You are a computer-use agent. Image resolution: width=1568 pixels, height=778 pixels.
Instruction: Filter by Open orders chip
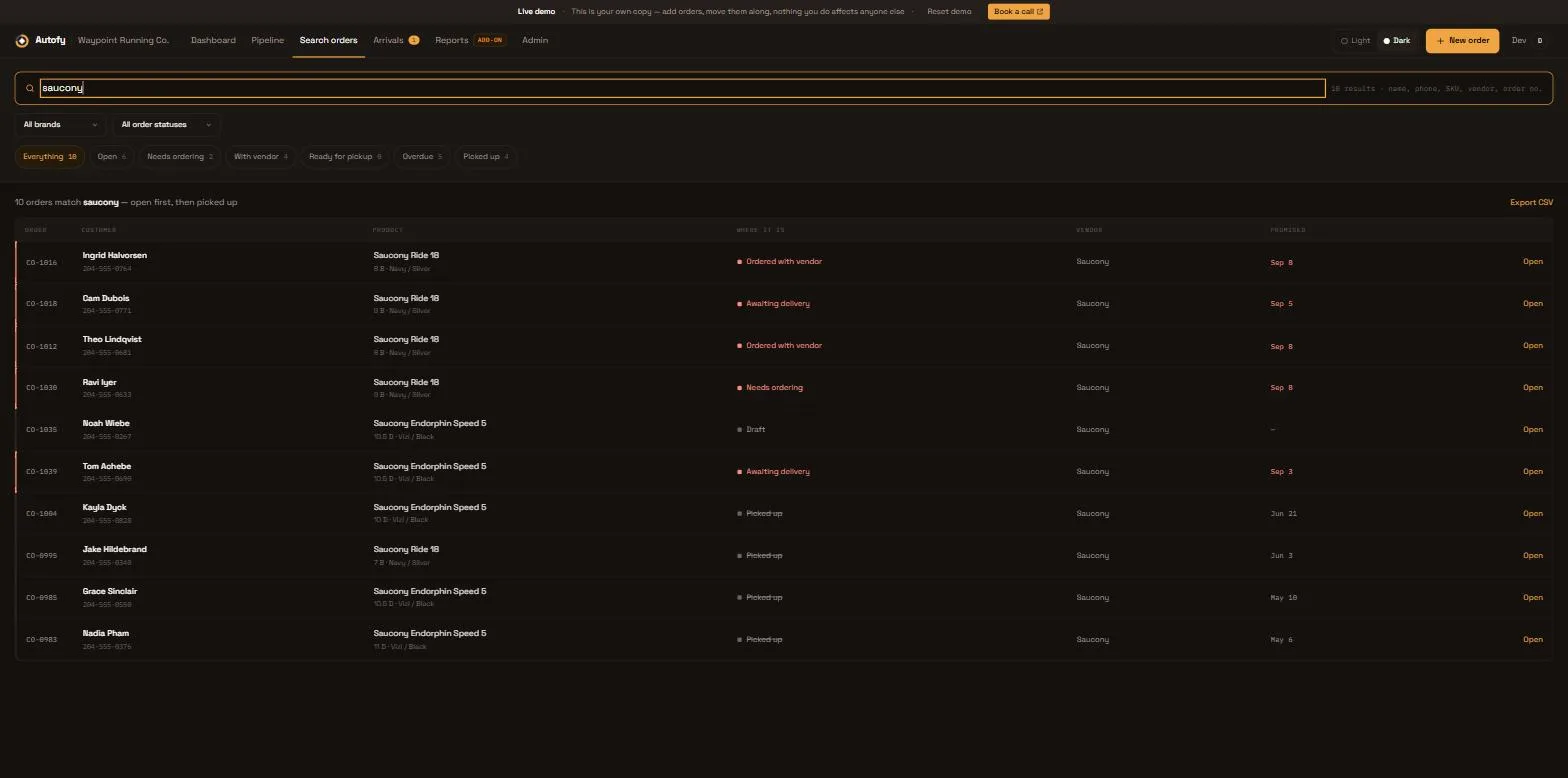coord(111,157)
